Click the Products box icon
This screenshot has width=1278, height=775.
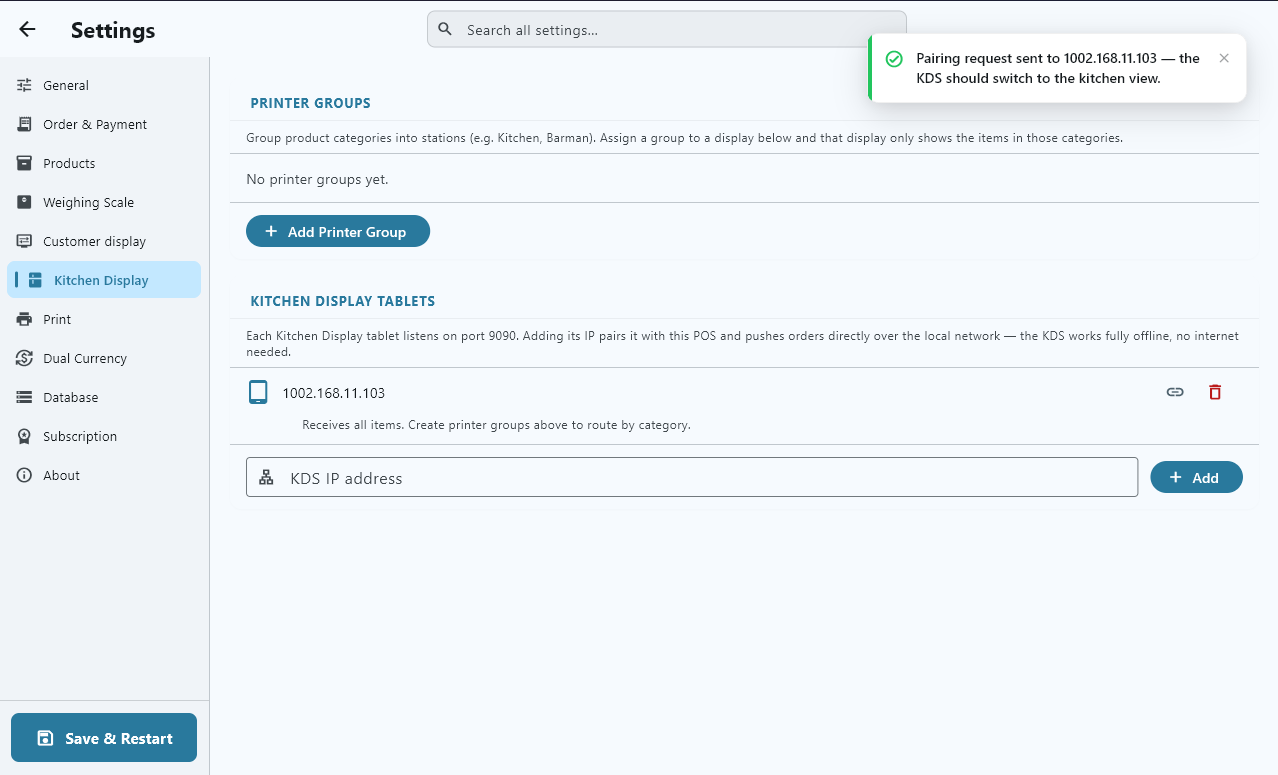[x=25, y=163]
